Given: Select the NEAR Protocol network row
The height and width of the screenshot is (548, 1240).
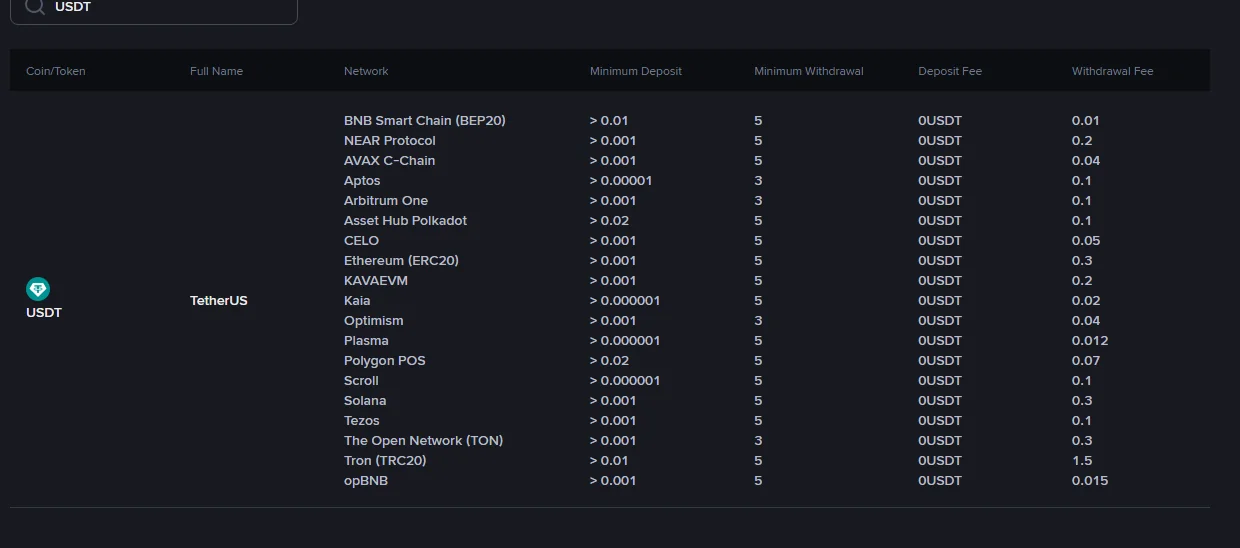Looking at the screenshot, I should coord(390,140).
